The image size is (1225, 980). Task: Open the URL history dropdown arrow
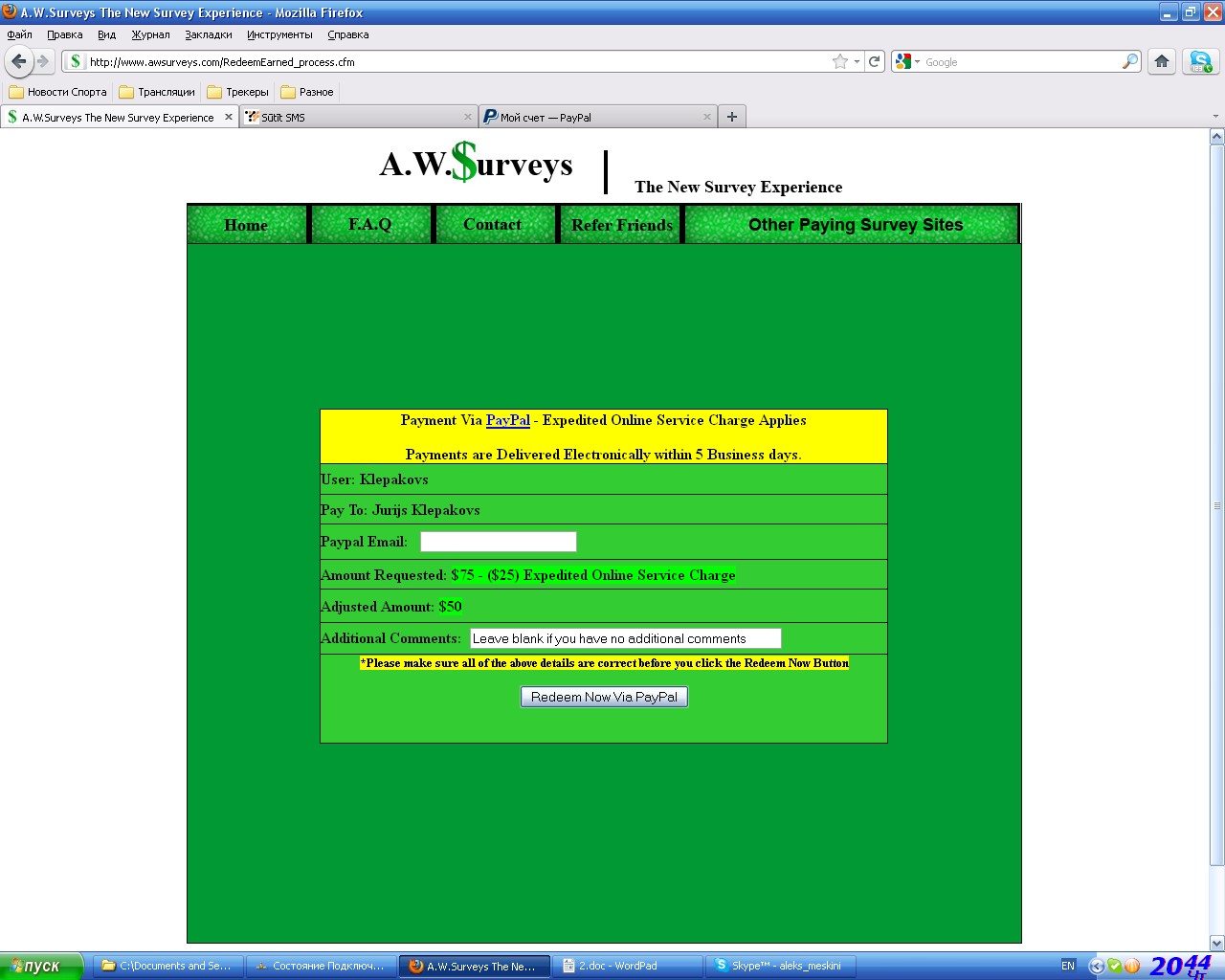857,61
